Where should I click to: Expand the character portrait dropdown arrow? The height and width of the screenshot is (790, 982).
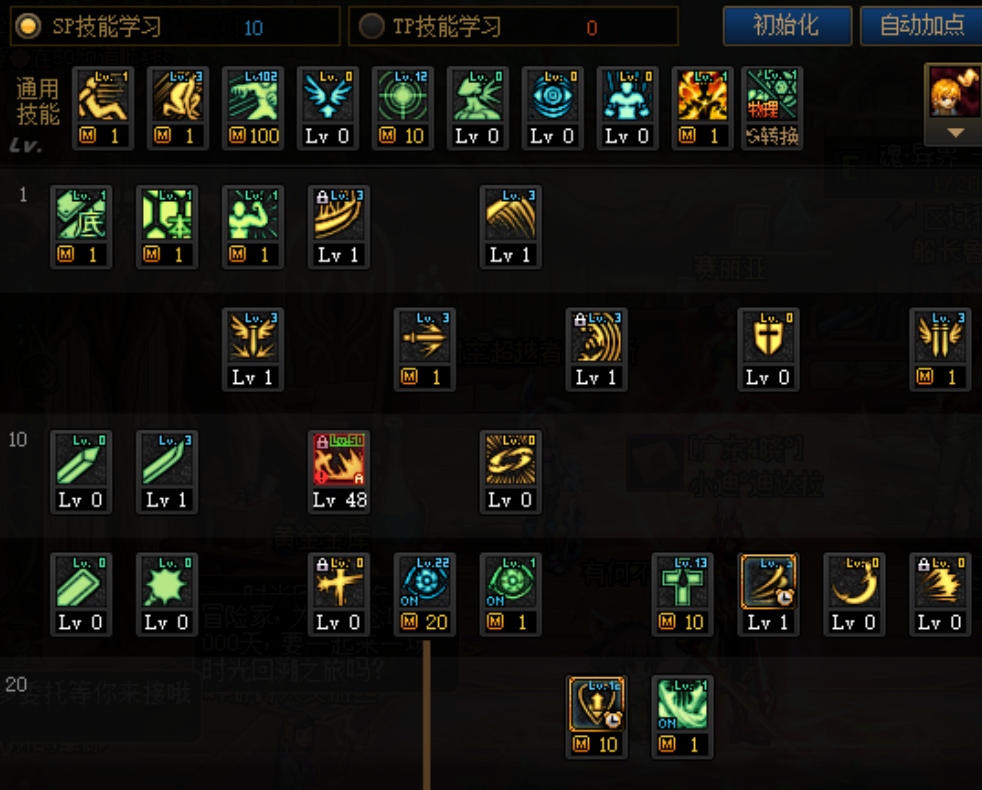pyautogui.click(x=955, y=133)
